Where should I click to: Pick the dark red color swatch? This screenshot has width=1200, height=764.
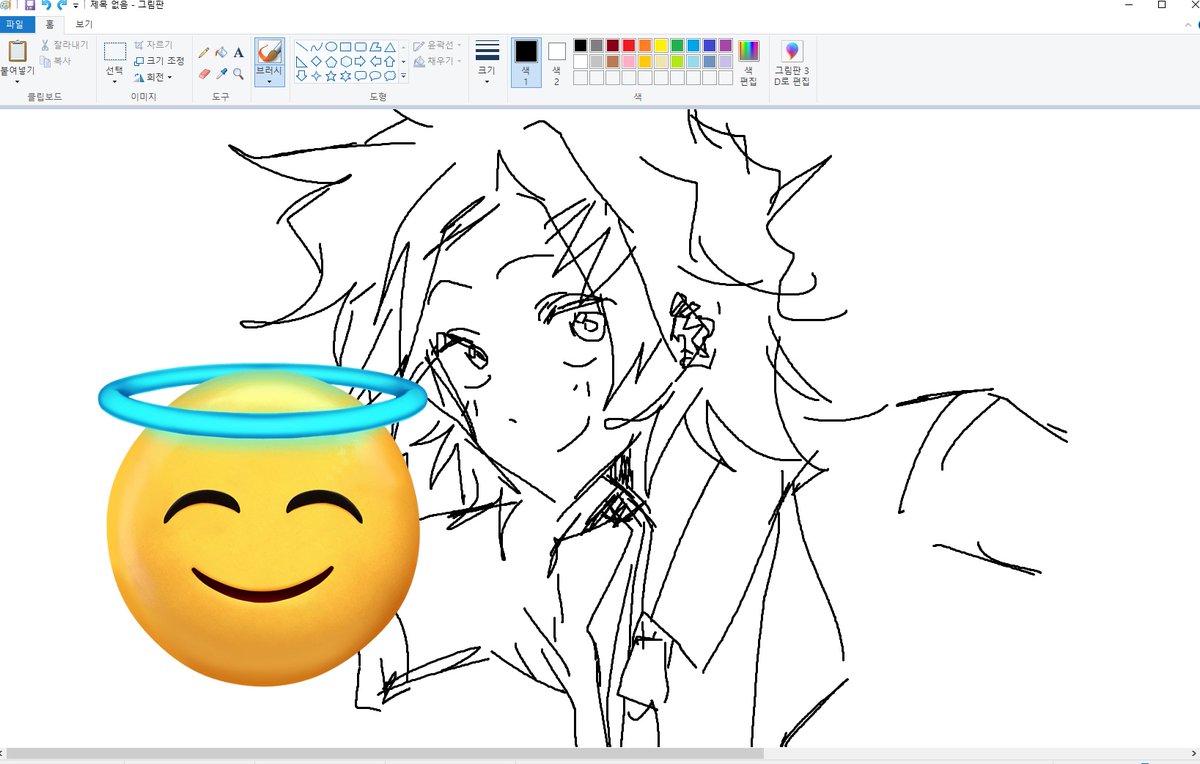(613, 46)
